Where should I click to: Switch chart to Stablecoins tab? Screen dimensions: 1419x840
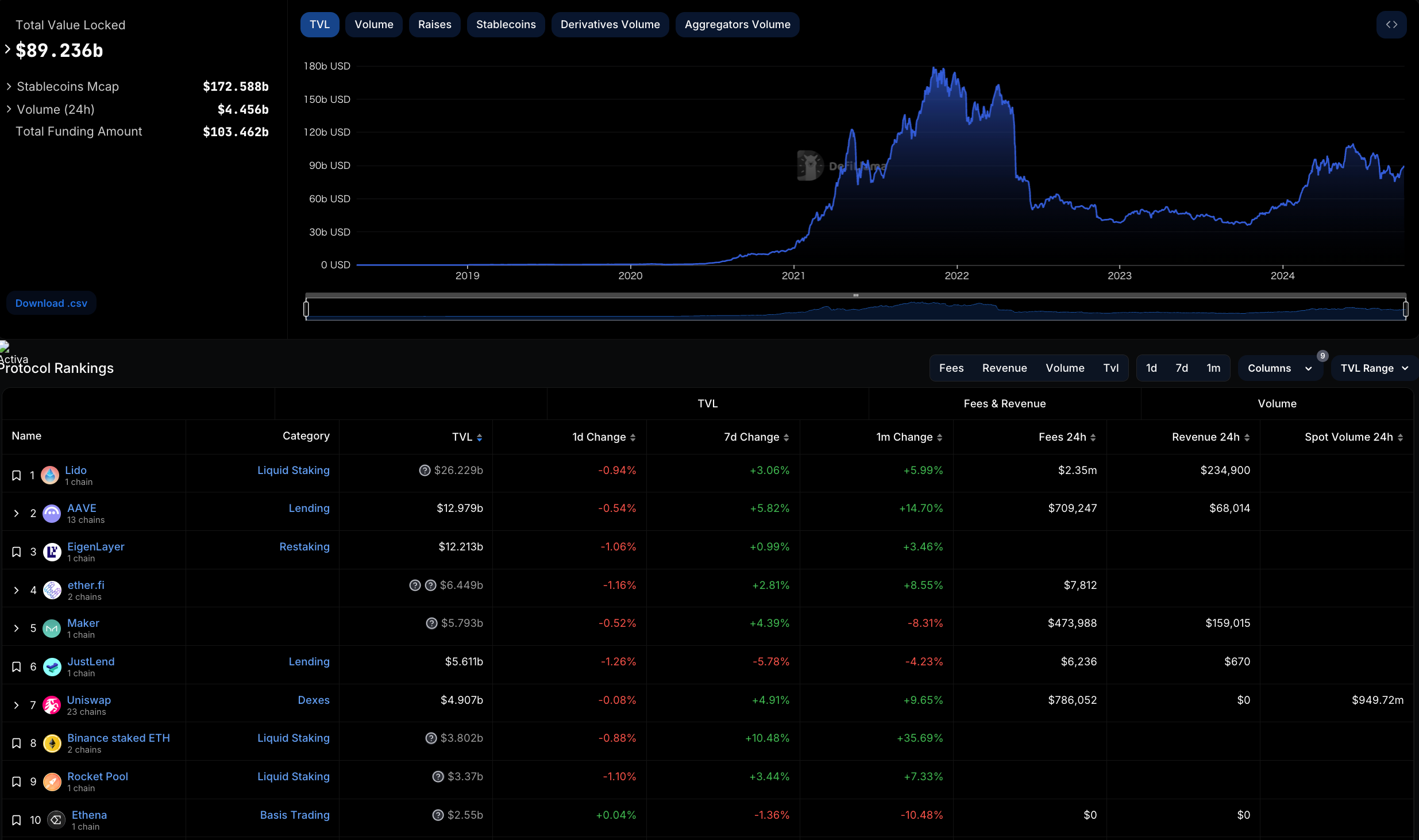tap(506, 25)
